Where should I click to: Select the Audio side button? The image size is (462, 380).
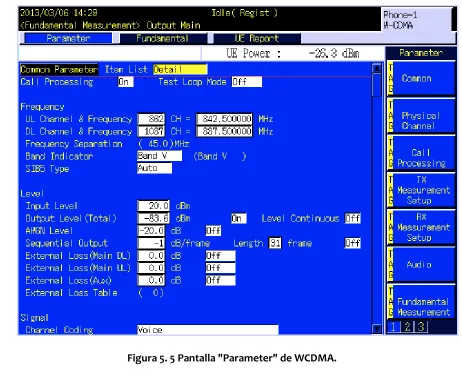(421, 264)
